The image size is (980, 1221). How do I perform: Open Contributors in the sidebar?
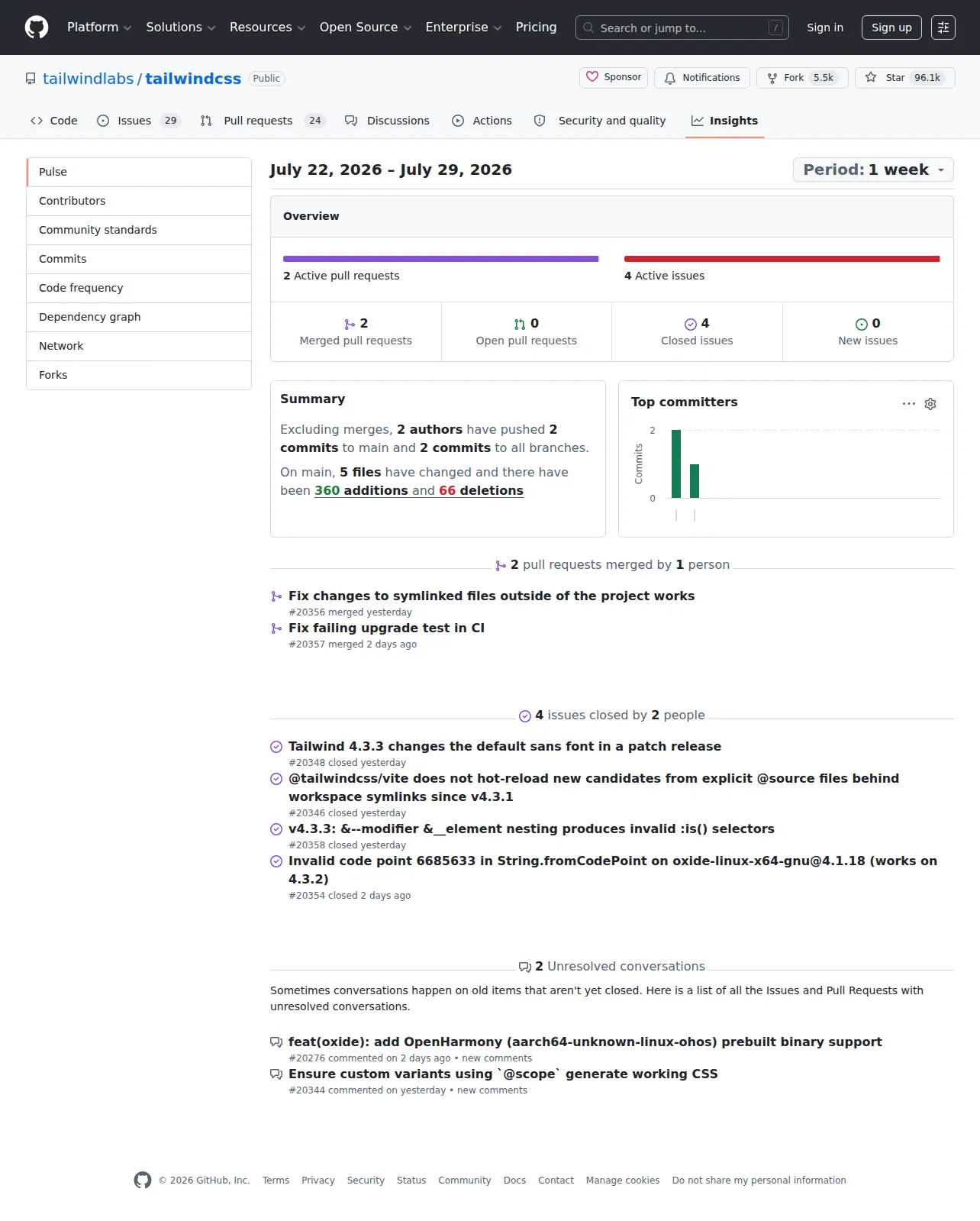pos(139,201)
